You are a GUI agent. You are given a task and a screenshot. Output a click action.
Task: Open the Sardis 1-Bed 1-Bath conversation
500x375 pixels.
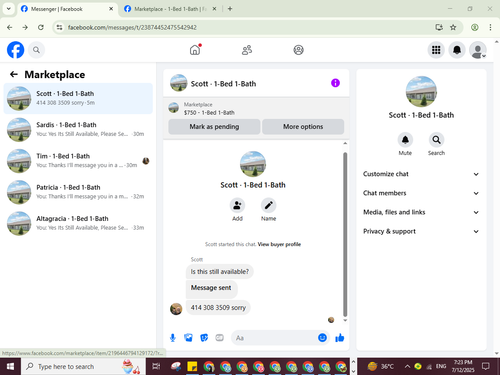click(78, 130)
